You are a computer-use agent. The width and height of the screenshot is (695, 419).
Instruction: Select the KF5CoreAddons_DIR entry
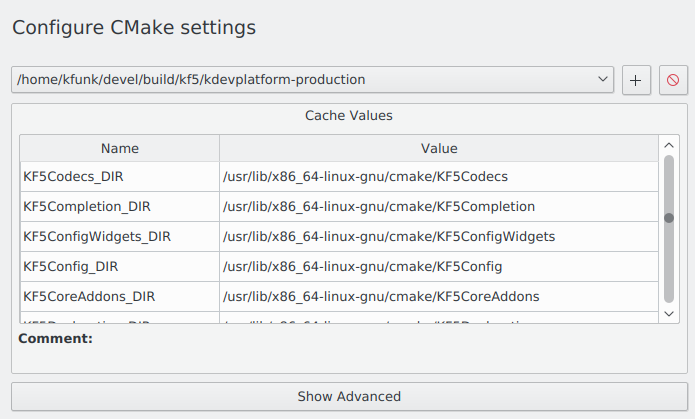click(89, 297)
